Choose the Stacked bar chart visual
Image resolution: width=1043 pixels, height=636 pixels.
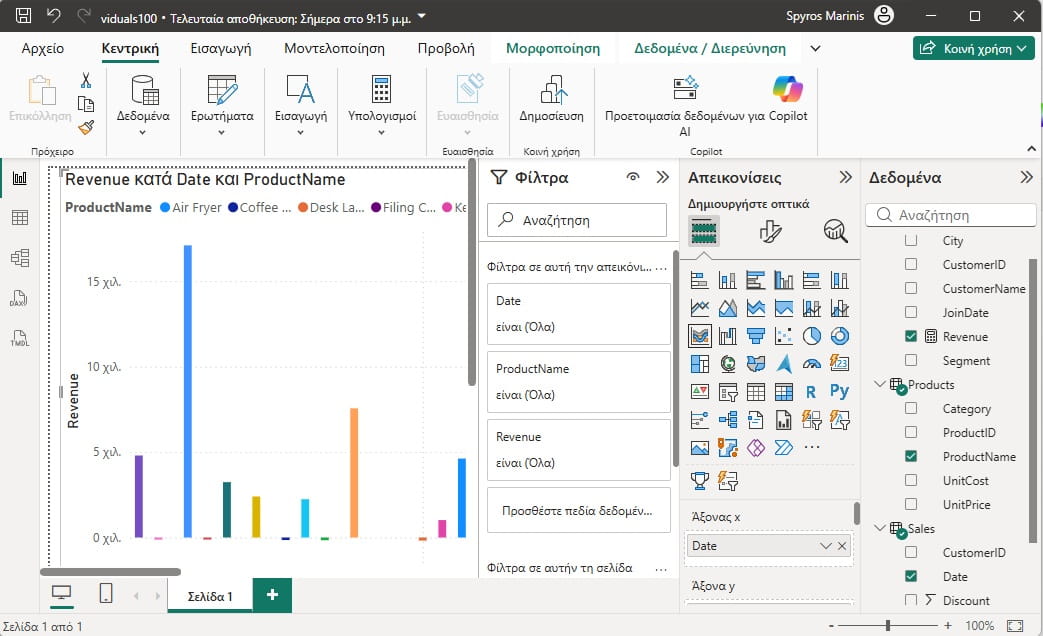click(x=699, y=280)
